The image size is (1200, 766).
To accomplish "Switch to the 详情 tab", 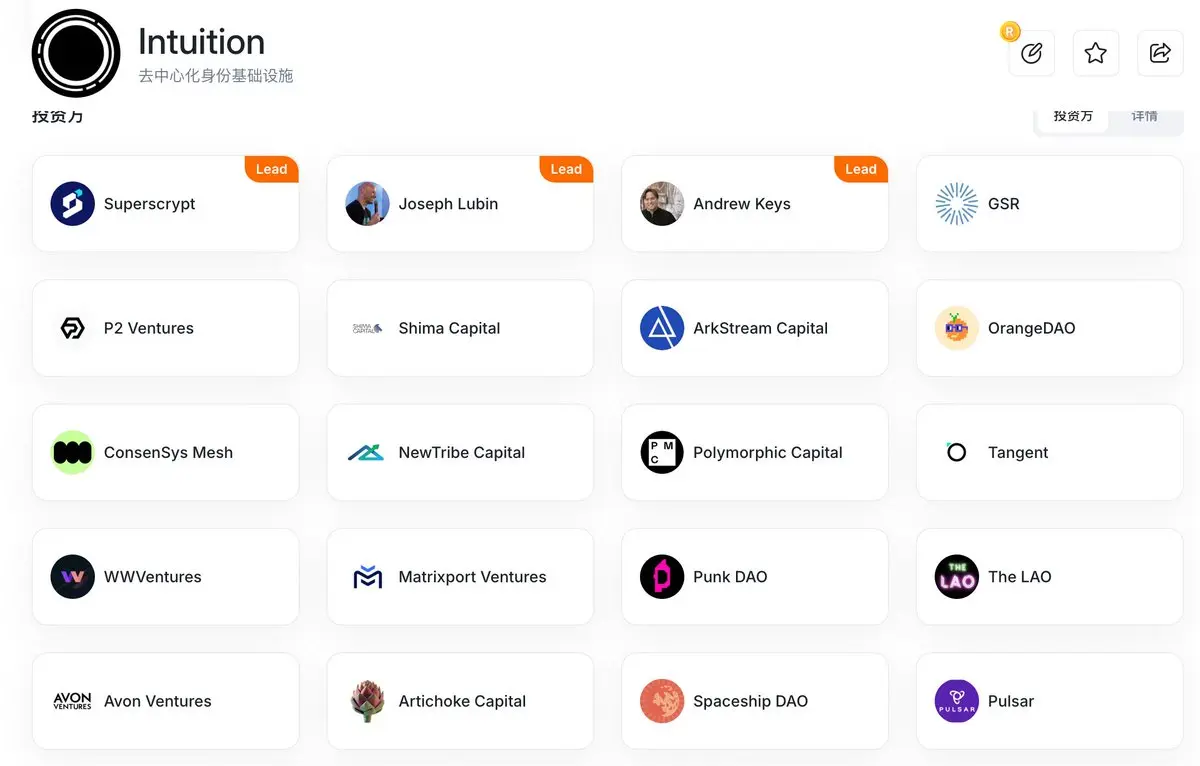I will 1144,117.
